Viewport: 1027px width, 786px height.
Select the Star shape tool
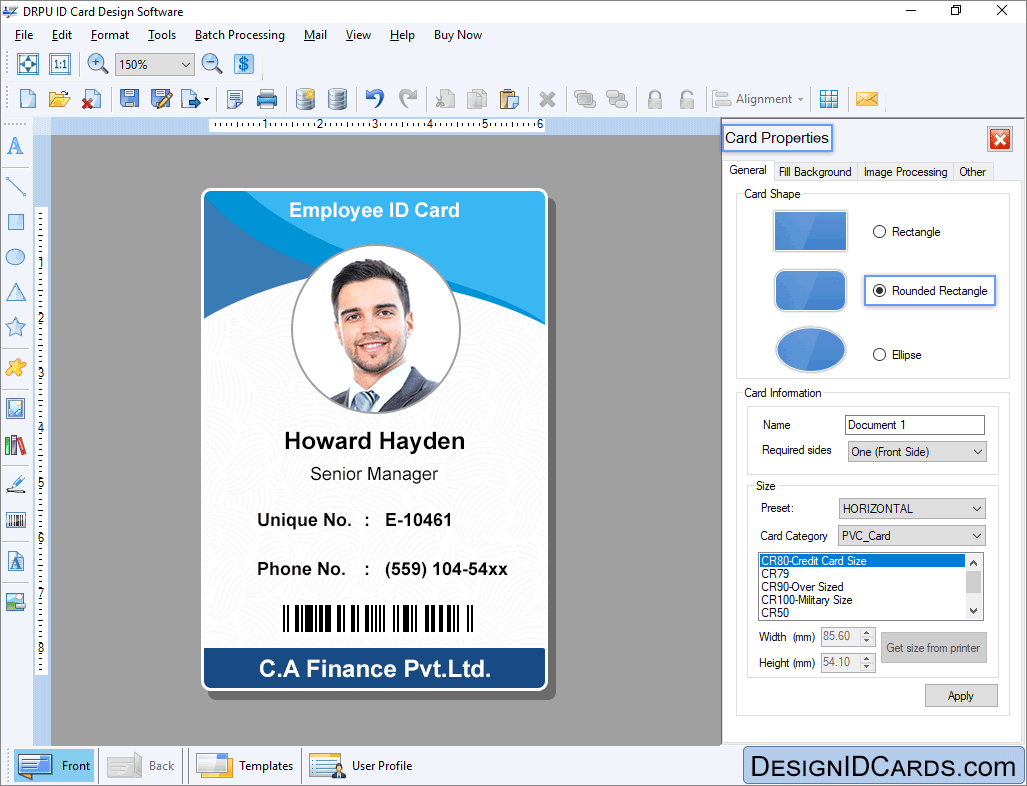pos(15,326)
